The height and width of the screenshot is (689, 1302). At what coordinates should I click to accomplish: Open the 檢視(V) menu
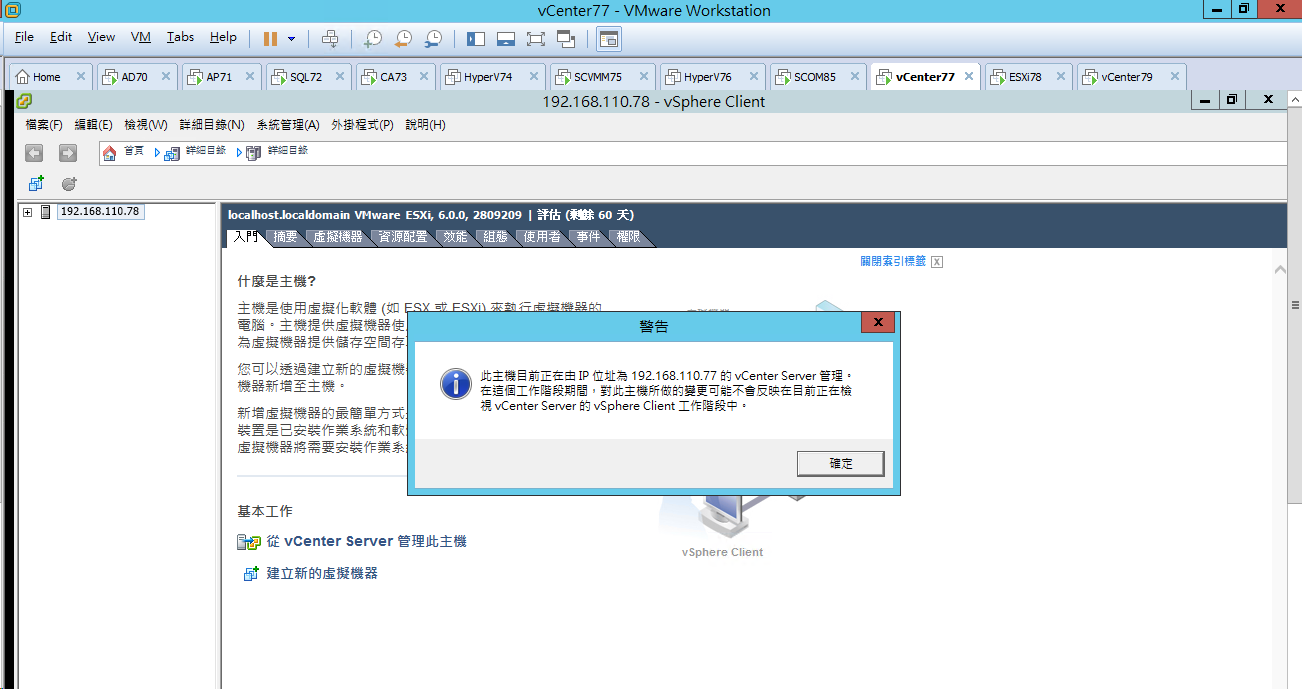coord(146,125)
